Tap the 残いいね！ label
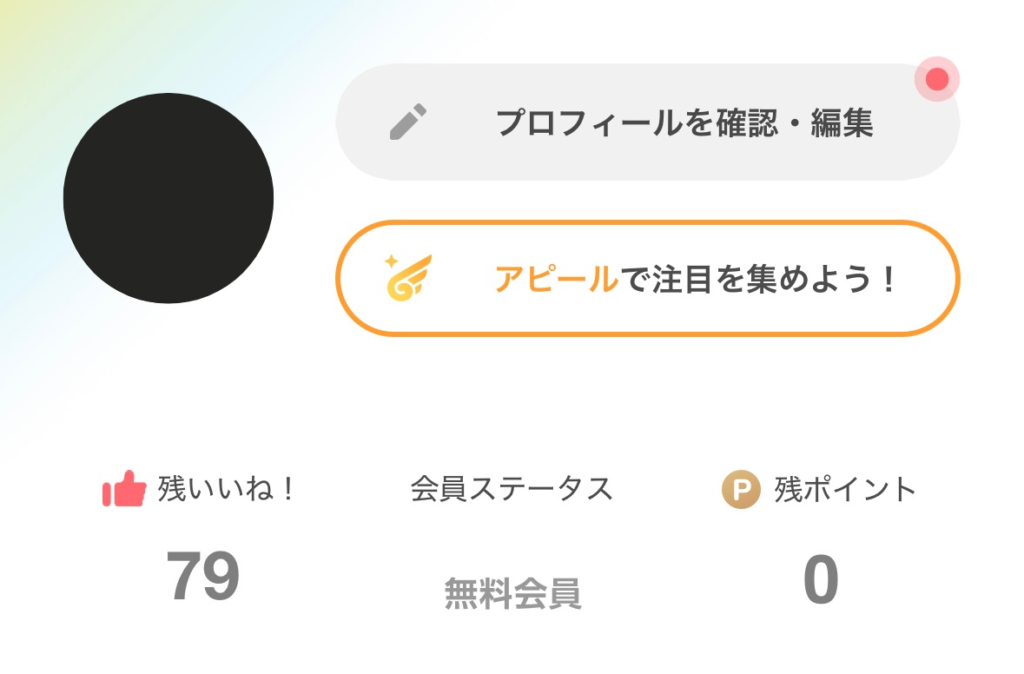 tap(227, 489)
